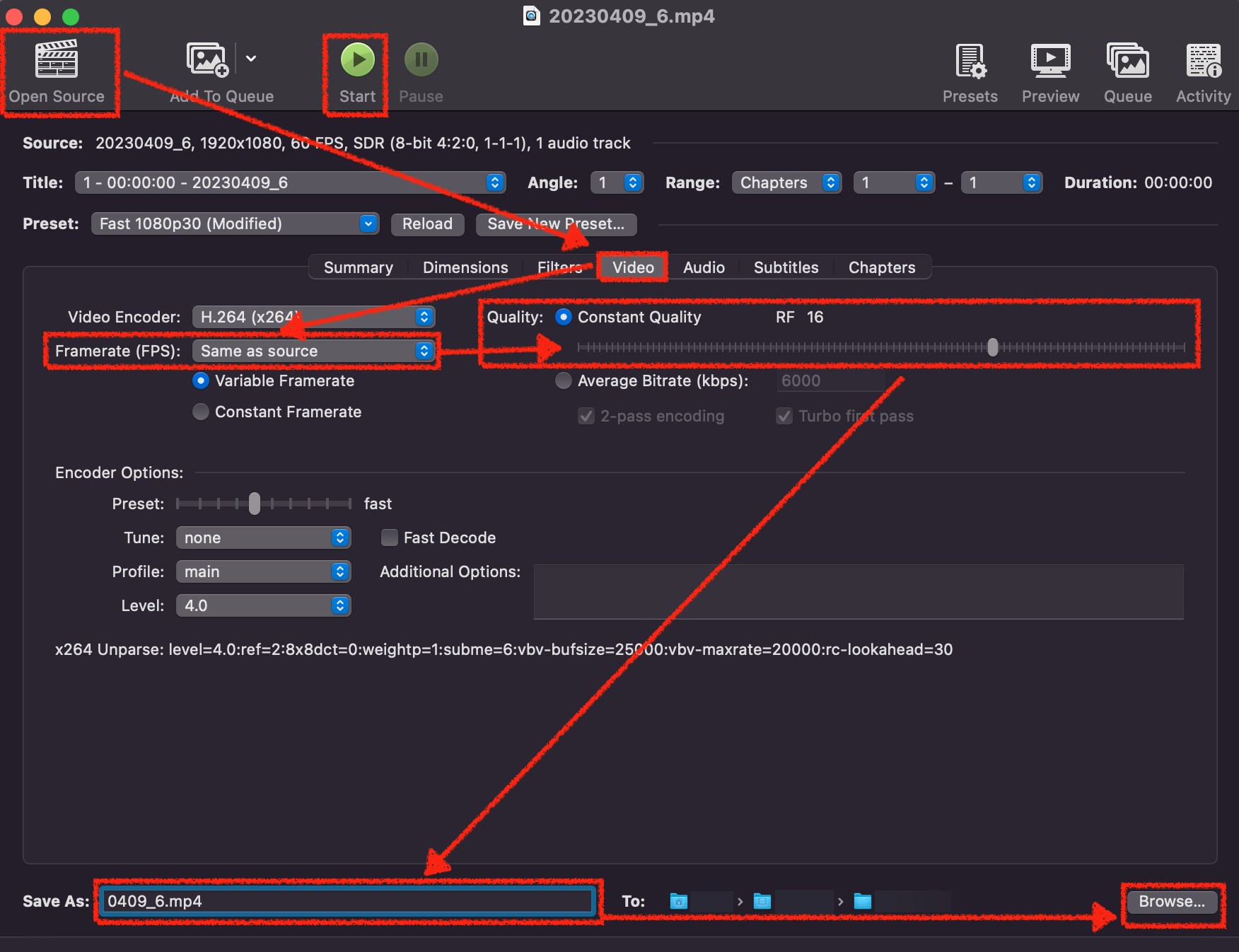Screen dimensions: 1239x952
Task: Open the Preset dropdown showing Fast 1080p30
Action: (x=235, y=224)
